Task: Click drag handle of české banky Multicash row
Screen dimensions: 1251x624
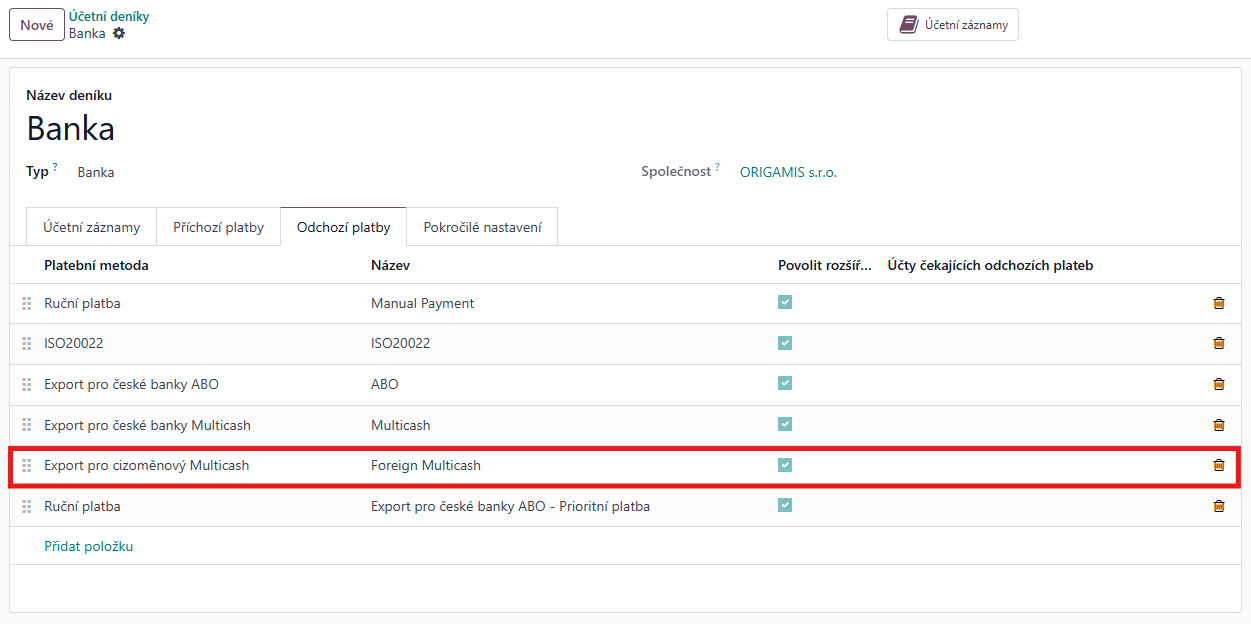Action: point(27,425)
